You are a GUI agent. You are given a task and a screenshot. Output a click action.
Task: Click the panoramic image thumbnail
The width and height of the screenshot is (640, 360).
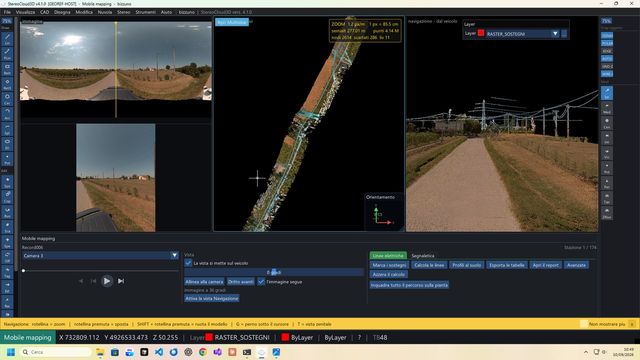pyautogui.click(x=116, y=60)
